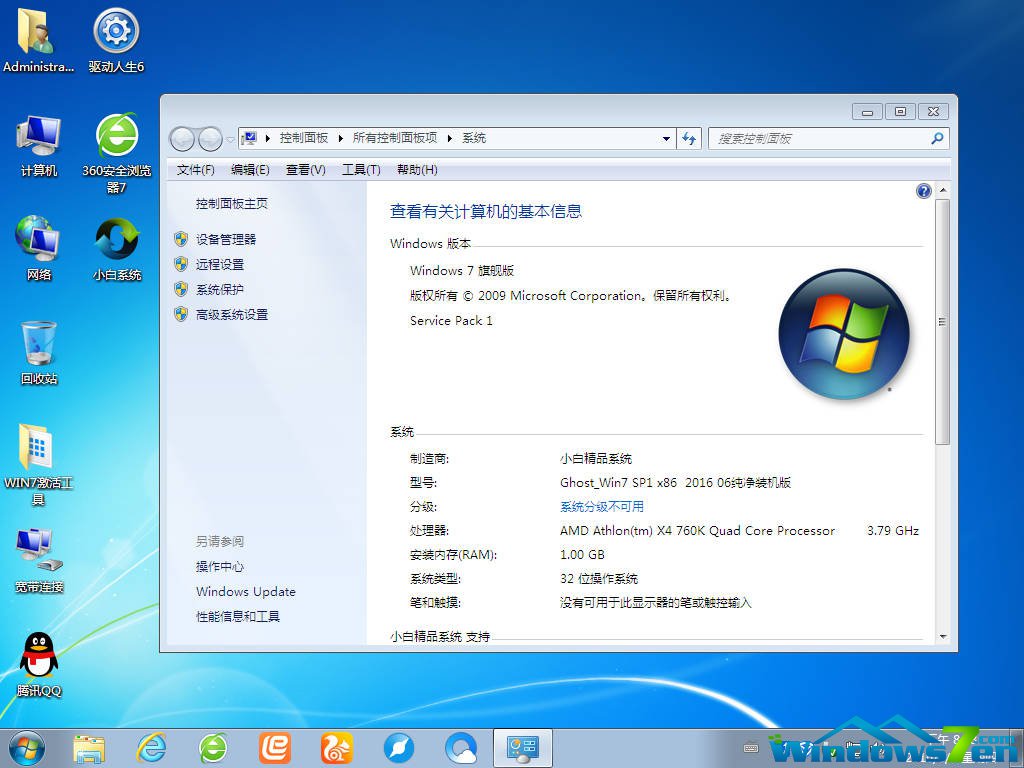Open Windows Update from the sidebar
This screenshot has width=1024, height=768.
point(245,592)
